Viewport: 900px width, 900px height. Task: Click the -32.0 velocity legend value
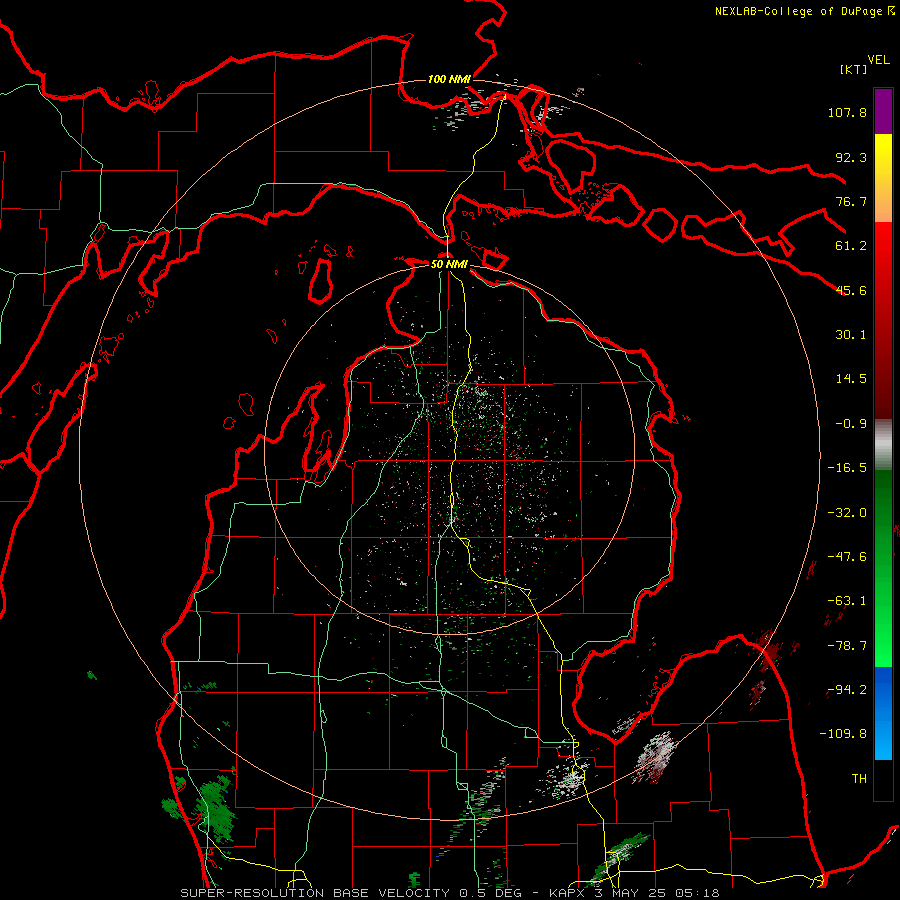coord(847,513)
